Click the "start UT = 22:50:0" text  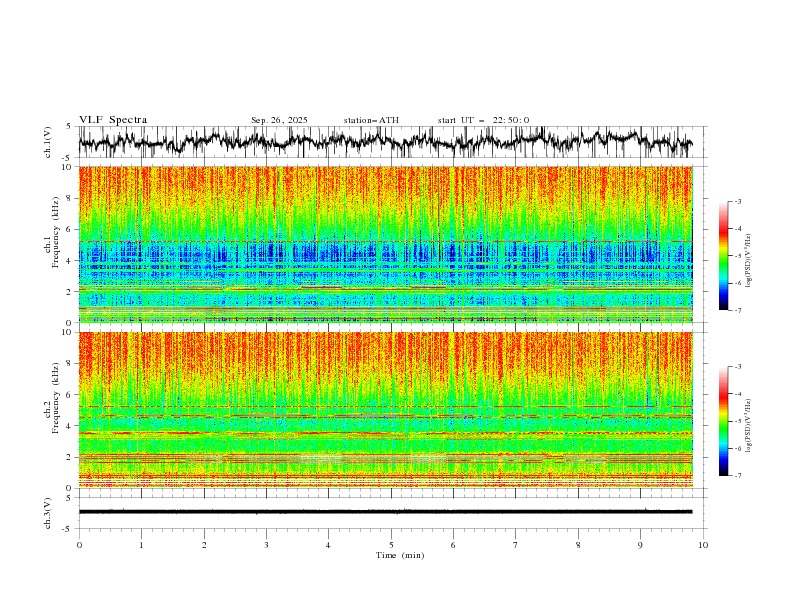point(483,120)
